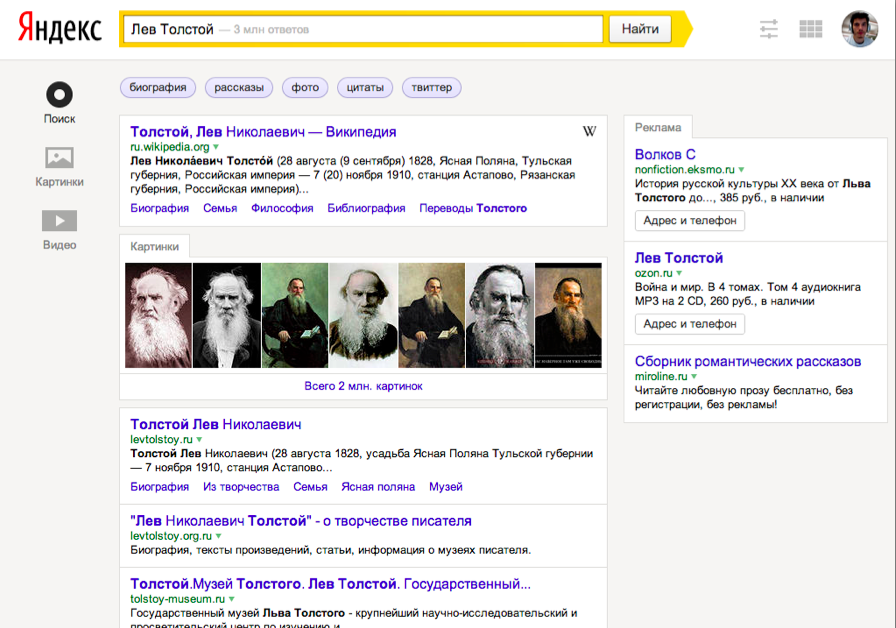Image resolution: width=896 pixels, height=628 pixels.
Task: Open the Википедия result title
Action: pyautogui.click(x=263, y=132)
